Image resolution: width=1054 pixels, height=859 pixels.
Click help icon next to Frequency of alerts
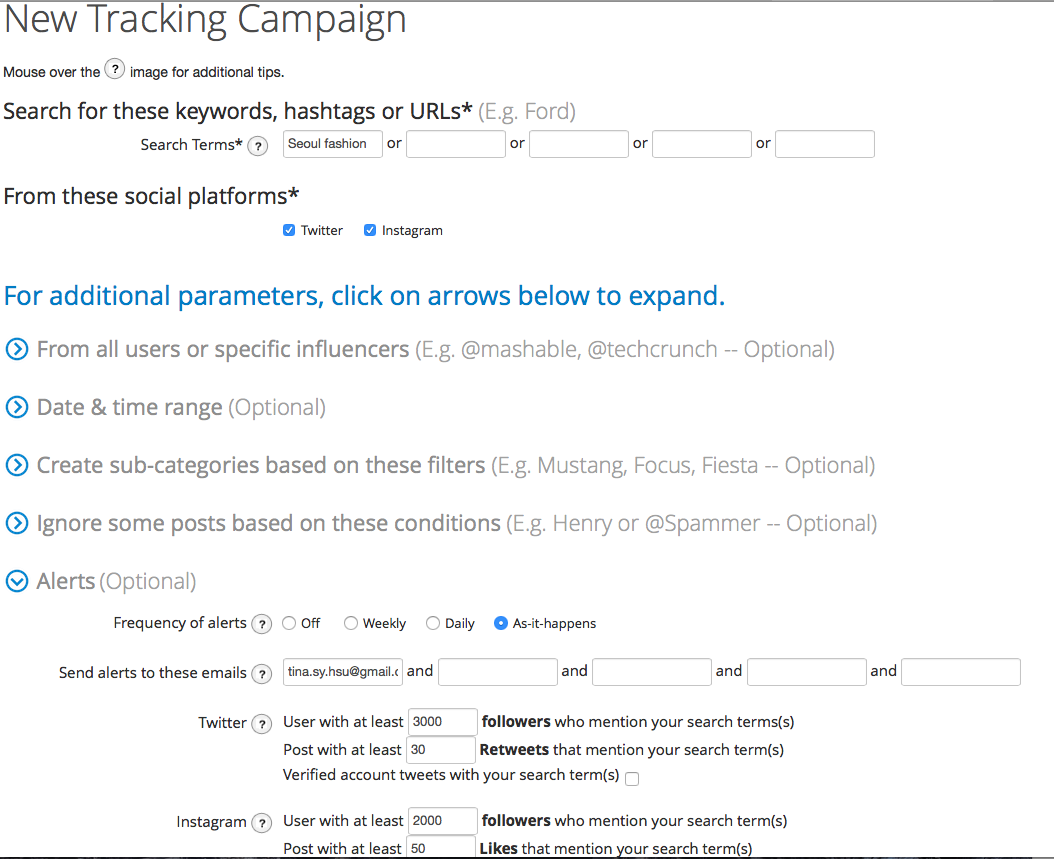click(261, 624)
